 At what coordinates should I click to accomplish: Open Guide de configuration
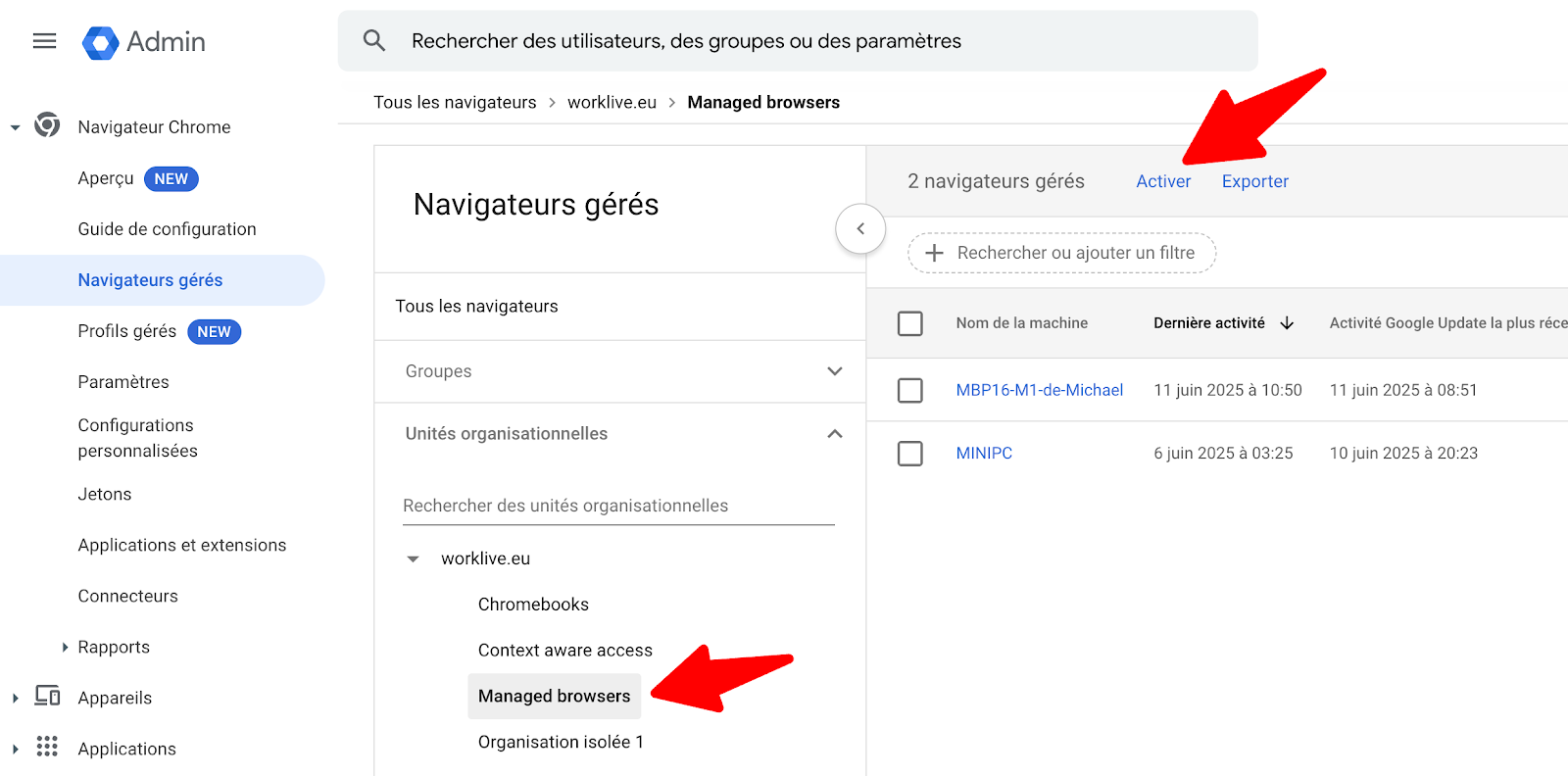click(167, 229)
